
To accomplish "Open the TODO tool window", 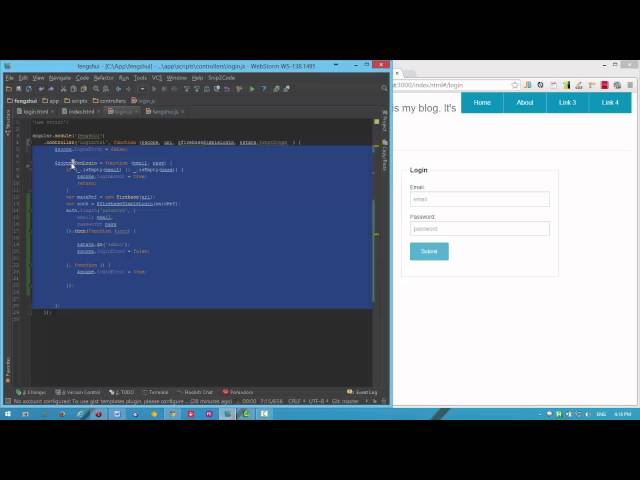I will 122,392.
